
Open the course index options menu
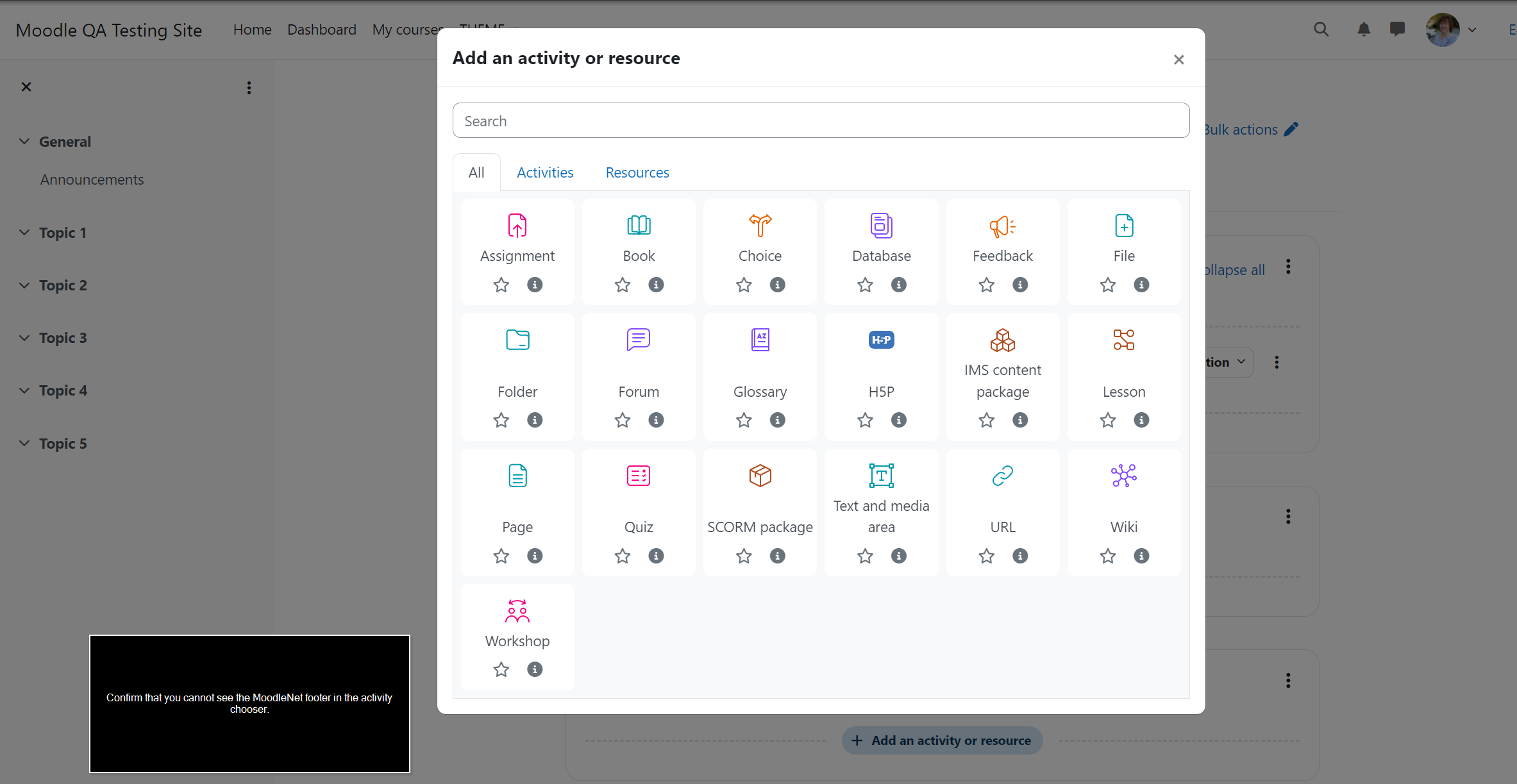point(249,88)
